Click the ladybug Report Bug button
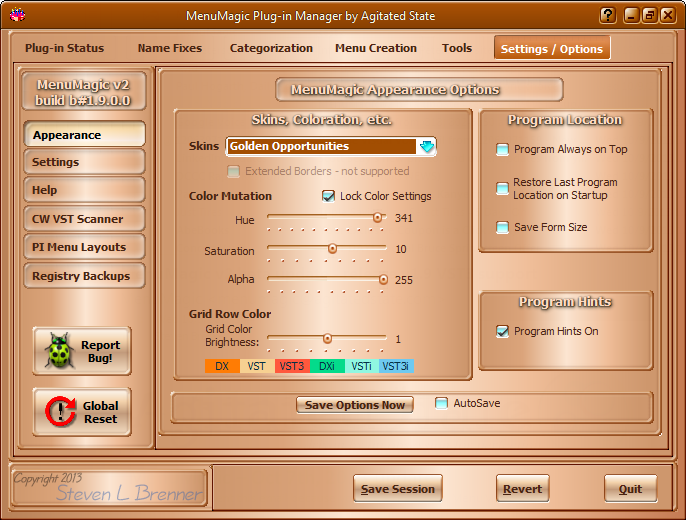686x520 pixels. 82,351
